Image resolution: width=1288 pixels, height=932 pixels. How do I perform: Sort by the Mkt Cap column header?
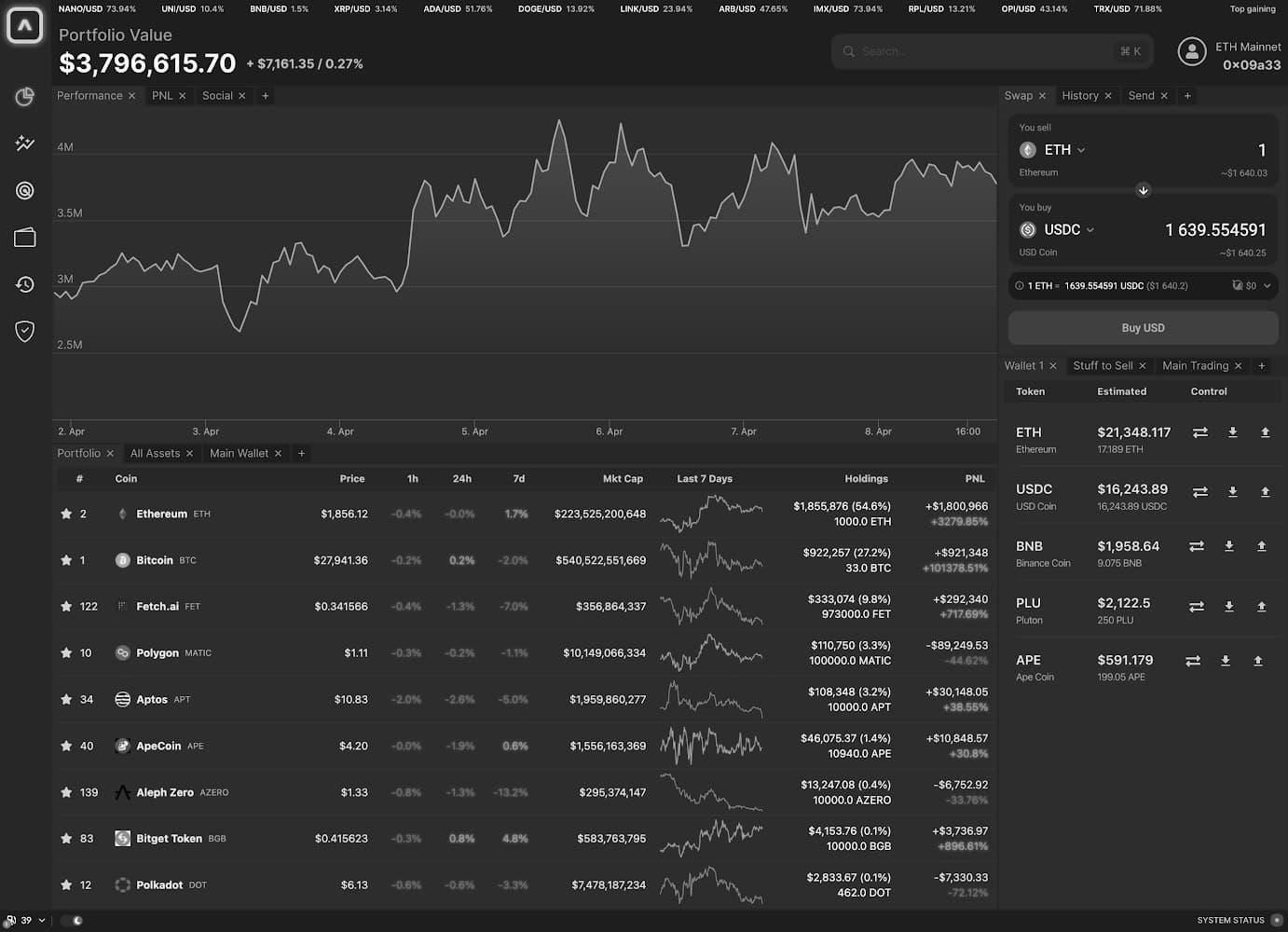[623, 479]
